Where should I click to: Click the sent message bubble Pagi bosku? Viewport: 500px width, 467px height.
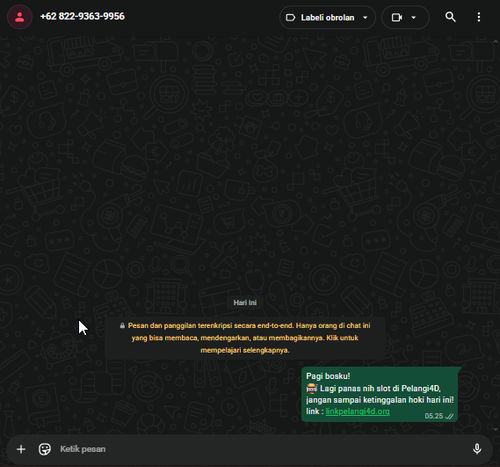tap(380, 394)
